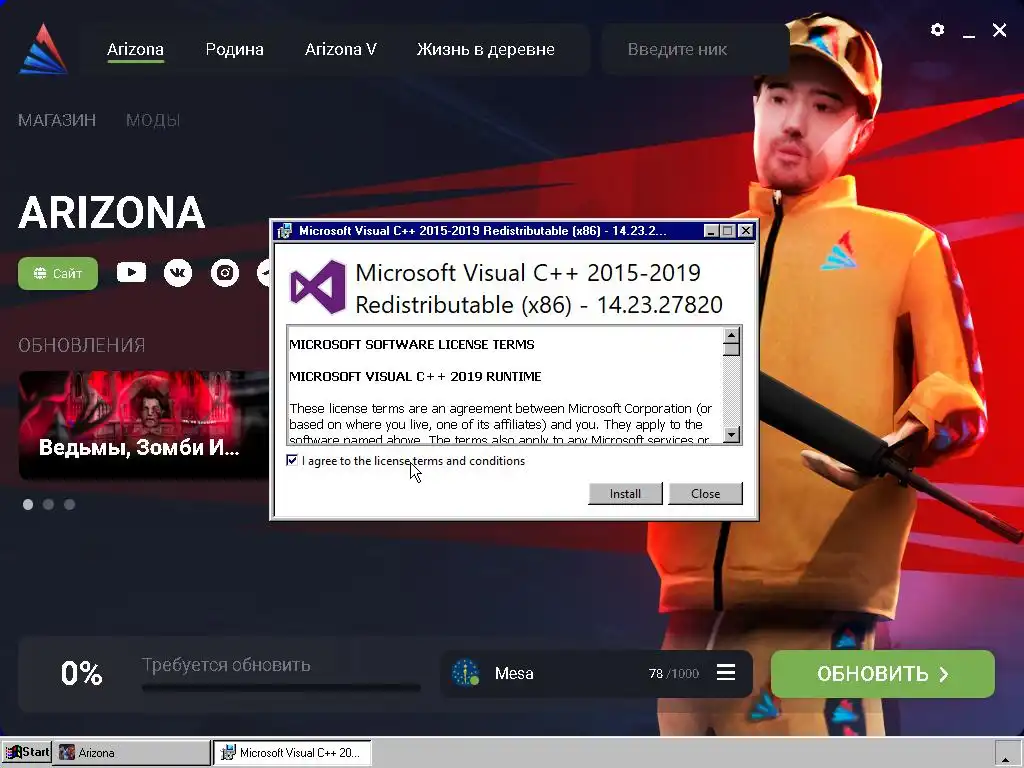Click license text scroll up arrow
Screen dimensions: 1024x768
pyautogui.click(x=731, y=335)
